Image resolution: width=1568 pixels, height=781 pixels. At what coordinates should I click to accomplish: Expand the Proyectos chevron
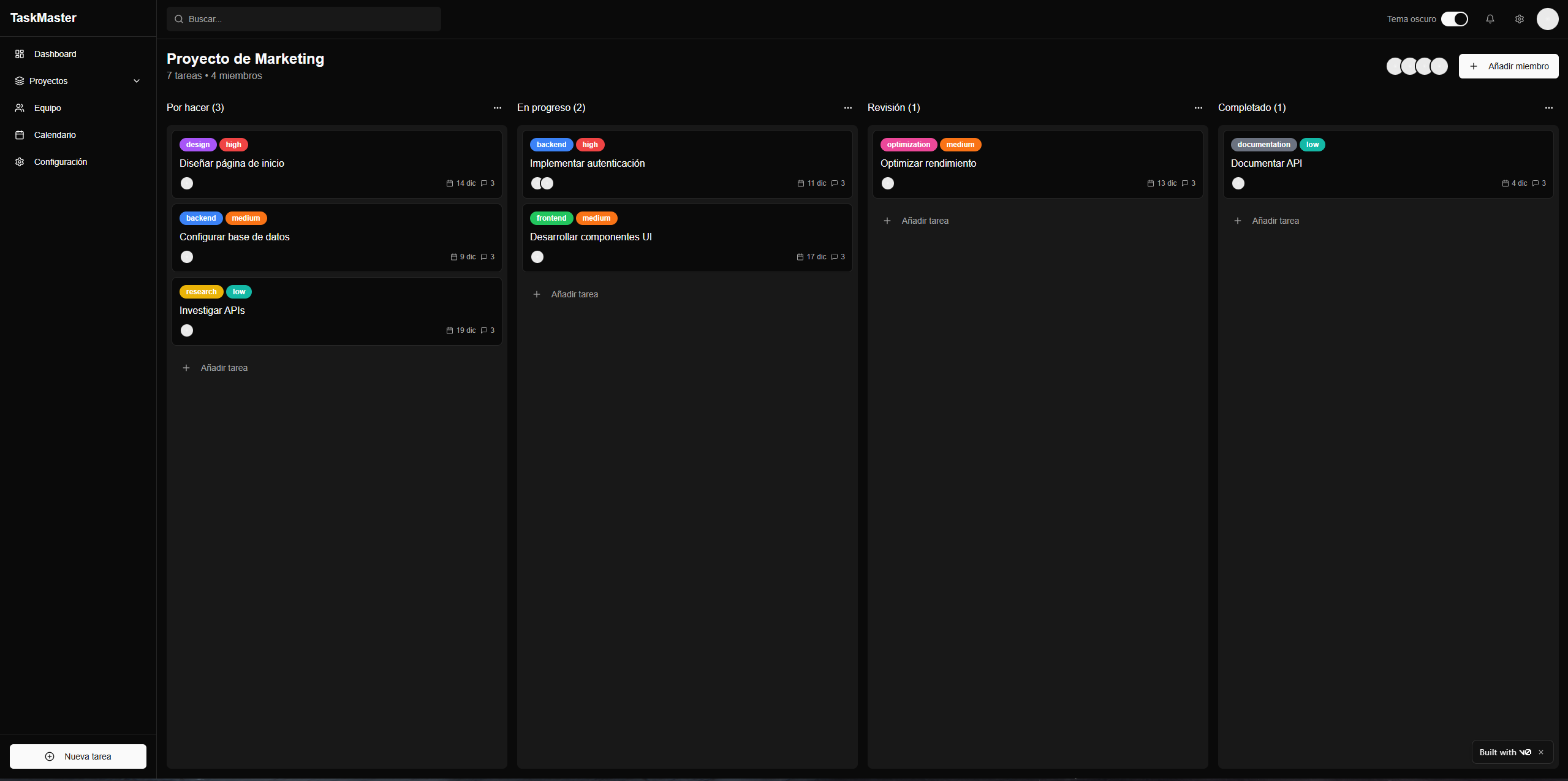pos(137,81)
